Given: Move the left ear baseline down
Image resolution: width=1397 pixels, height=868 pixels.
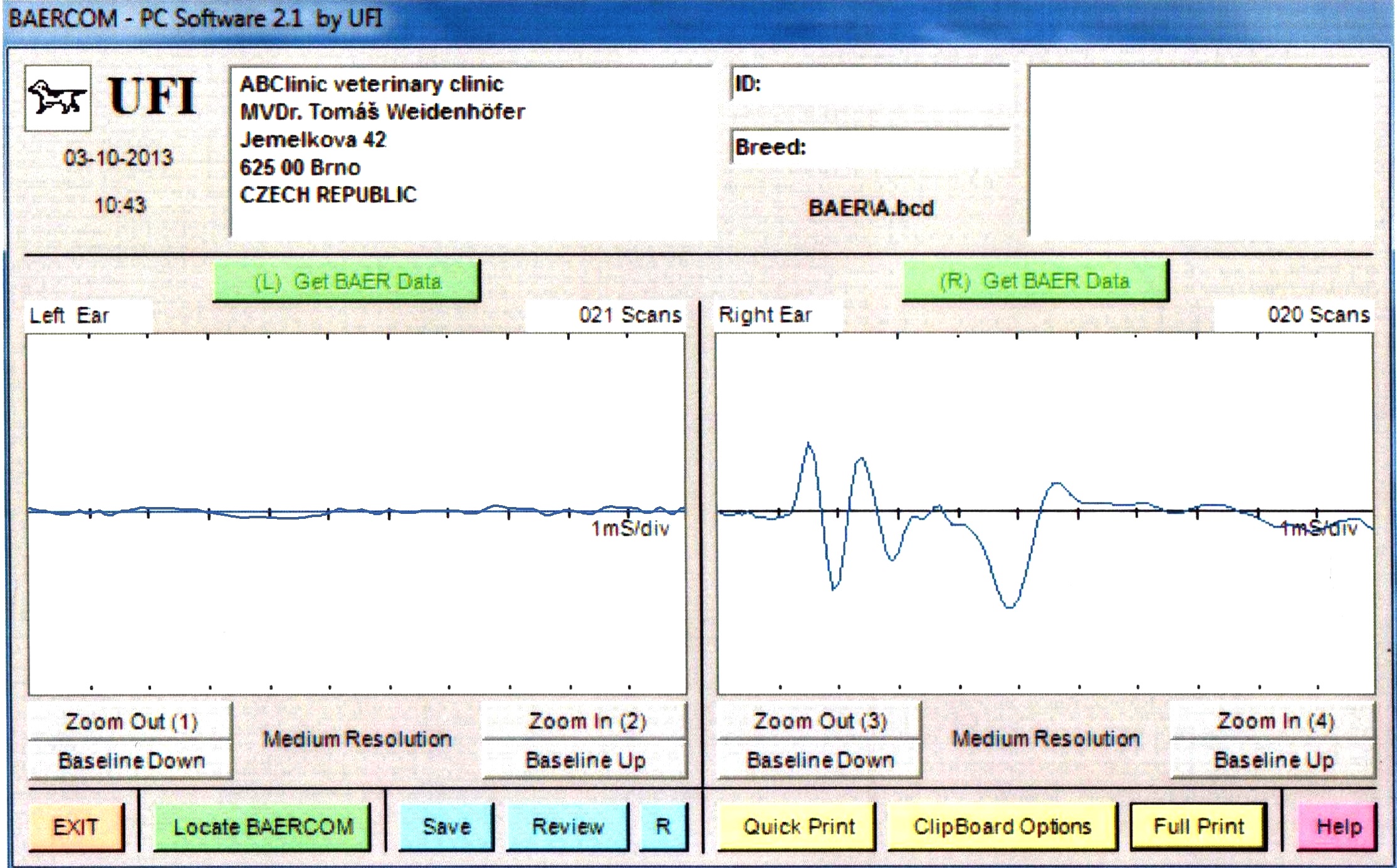Looking at the screenshot, I should pos(130,760).
